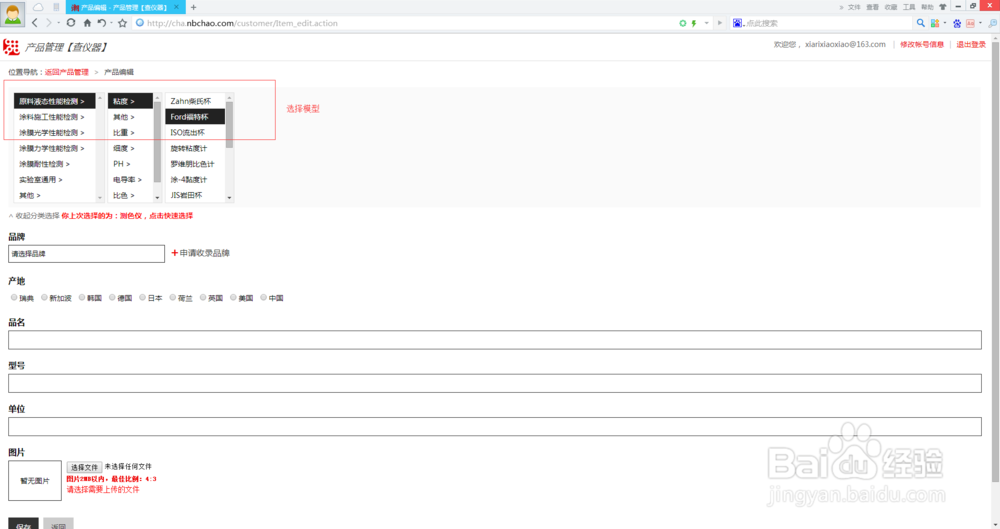The height and width of the screenshot is (529, 1000).
Task: Click the 申请收录品牌 link
Action: click(204, 253)
